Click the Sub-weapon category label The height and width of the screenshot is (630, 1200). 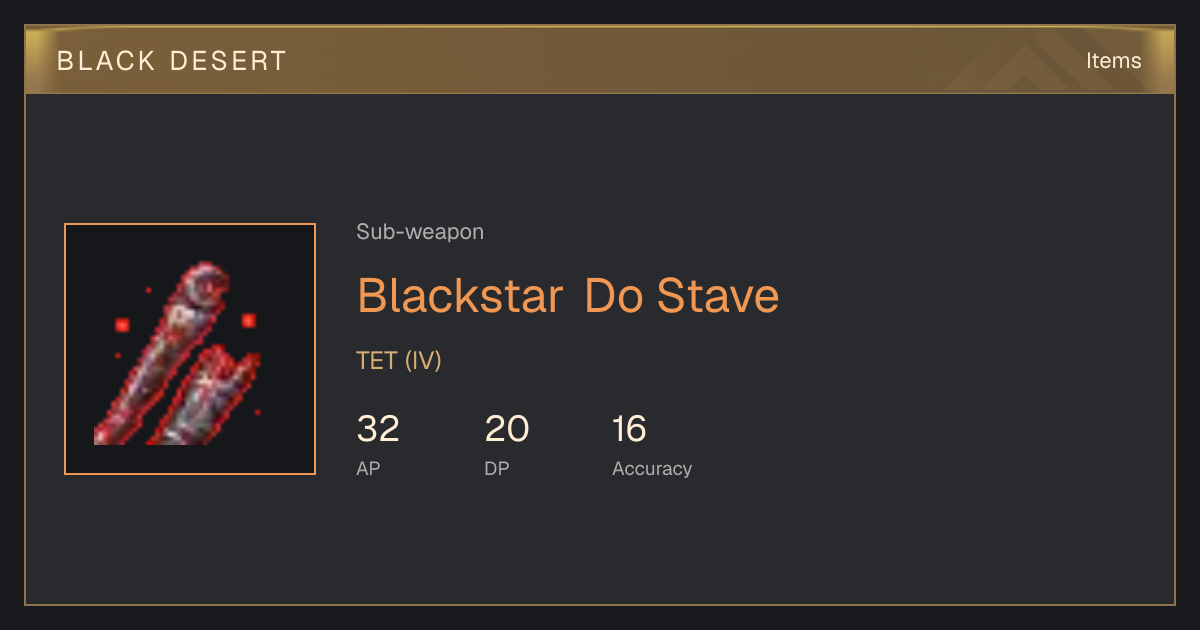tap(420, 232)
